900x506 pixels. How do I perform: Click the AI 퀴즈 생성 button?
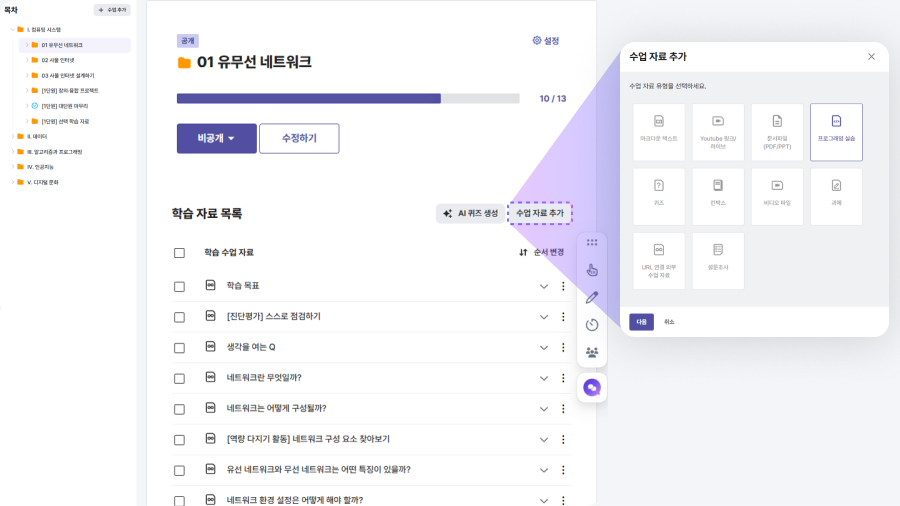coord(470,213)
